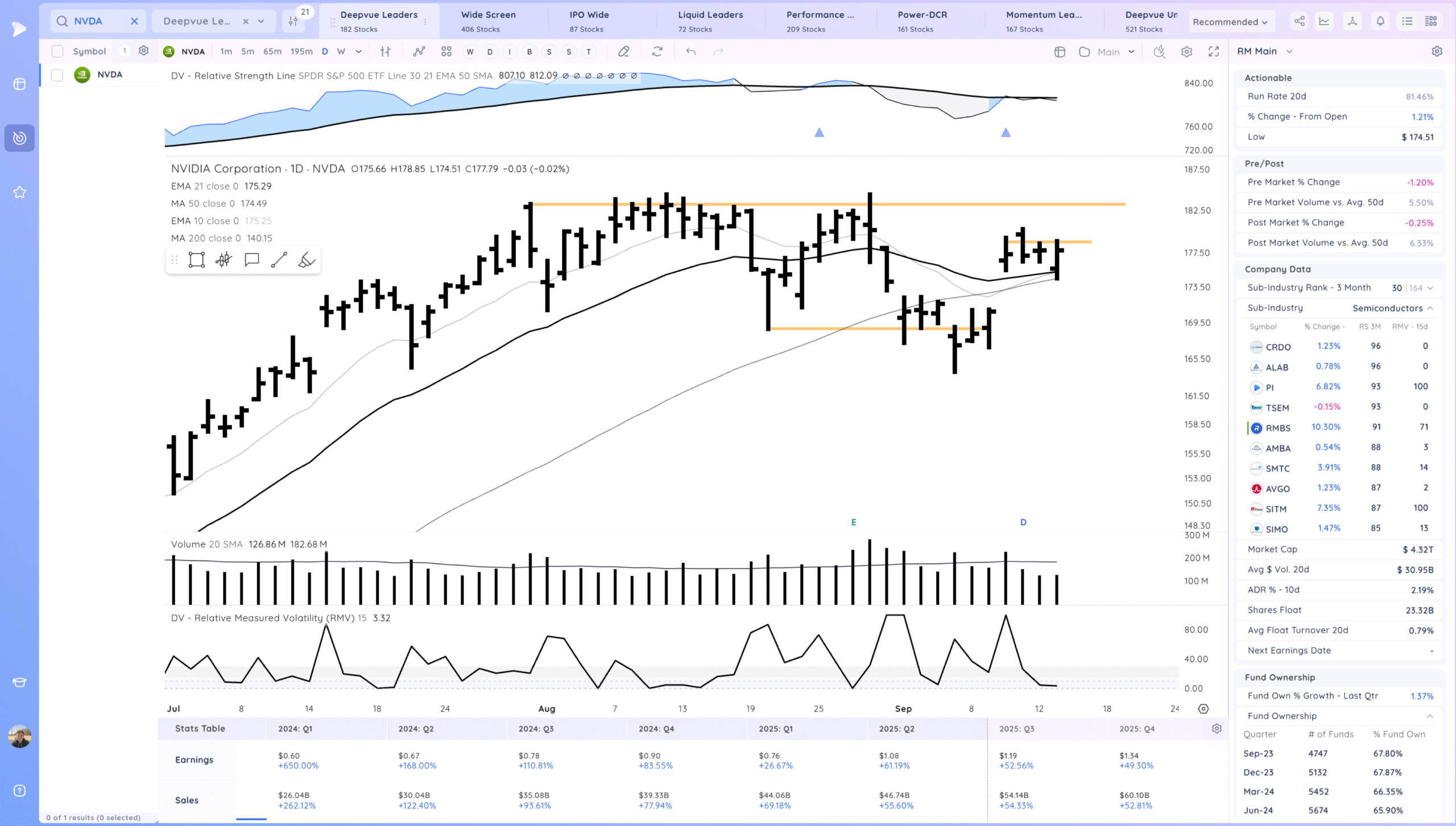Screen dimensions: 1456x826
Task: Open Symbol column settings gear
Action: pyautogui.click(x=144, y=51)
